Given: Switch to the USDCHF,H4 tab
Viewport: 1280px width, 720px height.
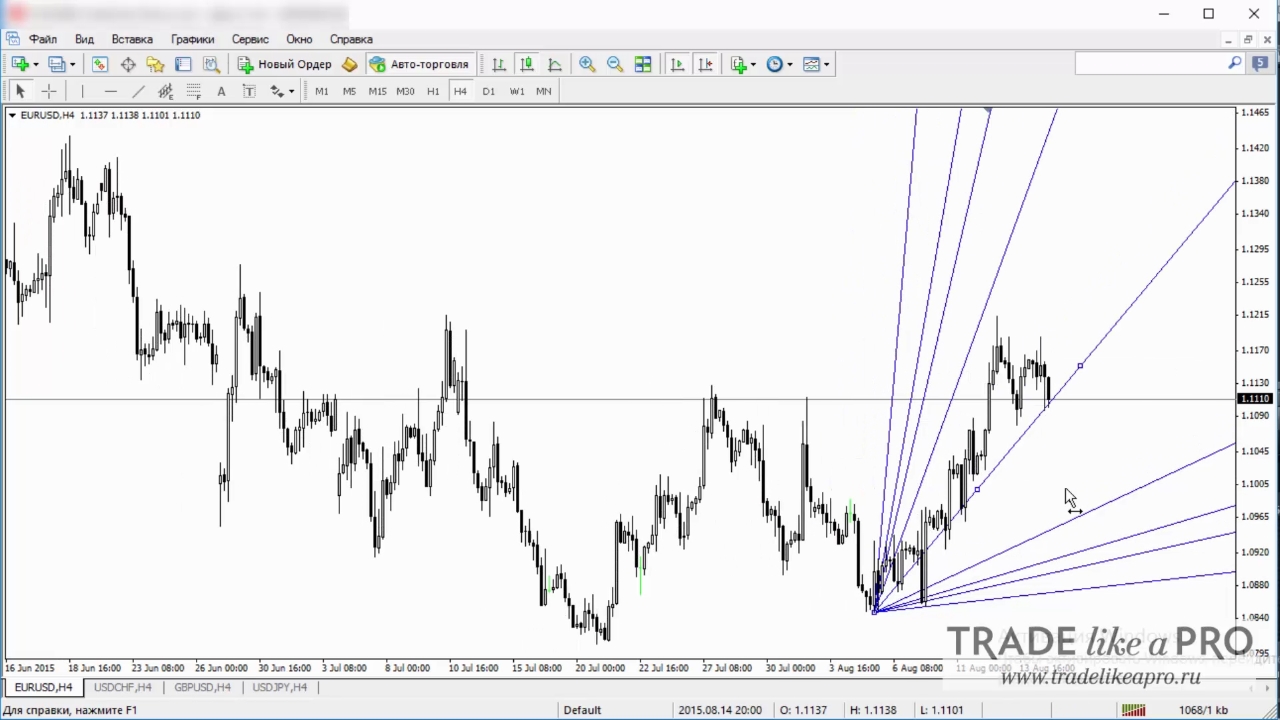Looking at the screenshot, I should pos(123,687).
